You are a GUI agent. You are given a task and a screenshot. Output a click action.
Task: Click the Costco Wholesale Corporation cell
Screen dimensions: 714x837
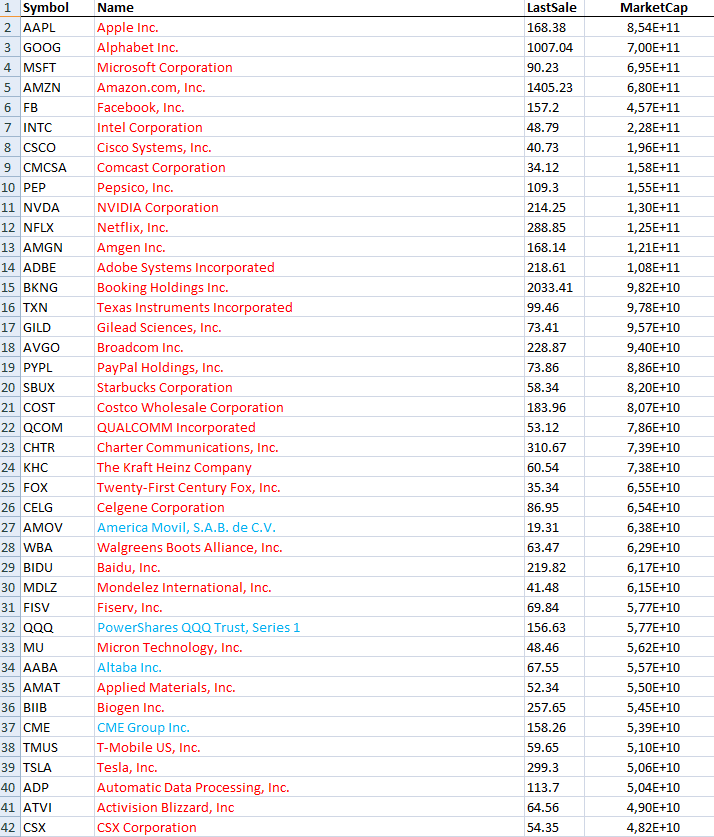coord(310,407)
